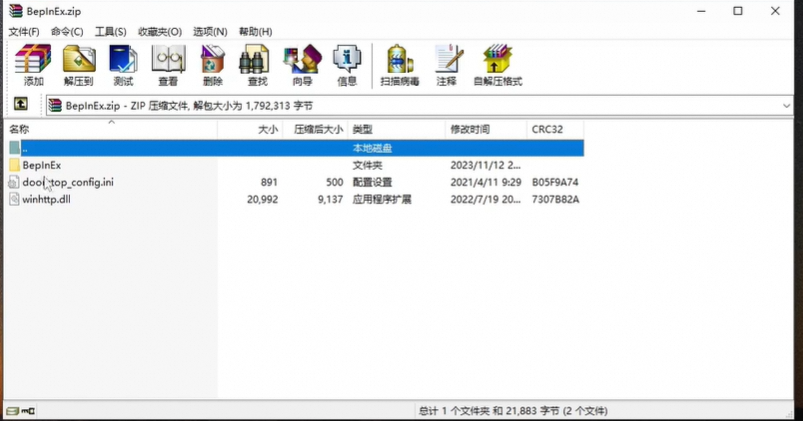Open the 帮助(H) menu

[x=256, y=32]
